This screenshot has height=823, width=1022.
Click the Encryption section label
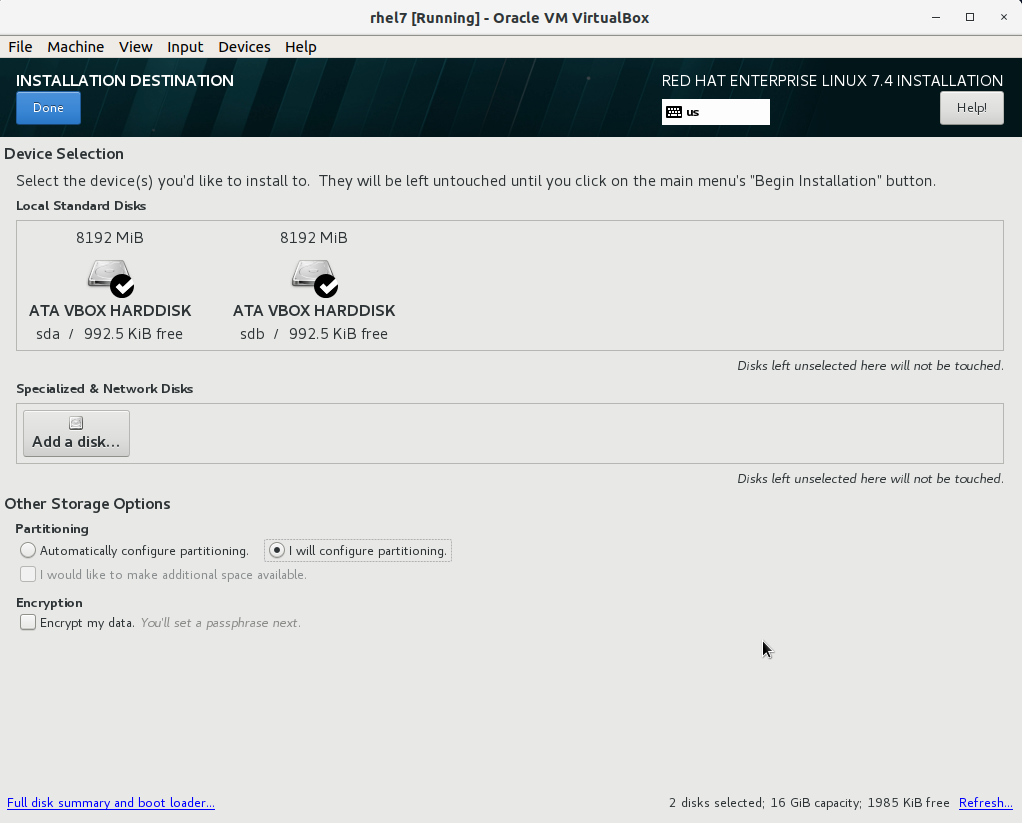[50, 603]
